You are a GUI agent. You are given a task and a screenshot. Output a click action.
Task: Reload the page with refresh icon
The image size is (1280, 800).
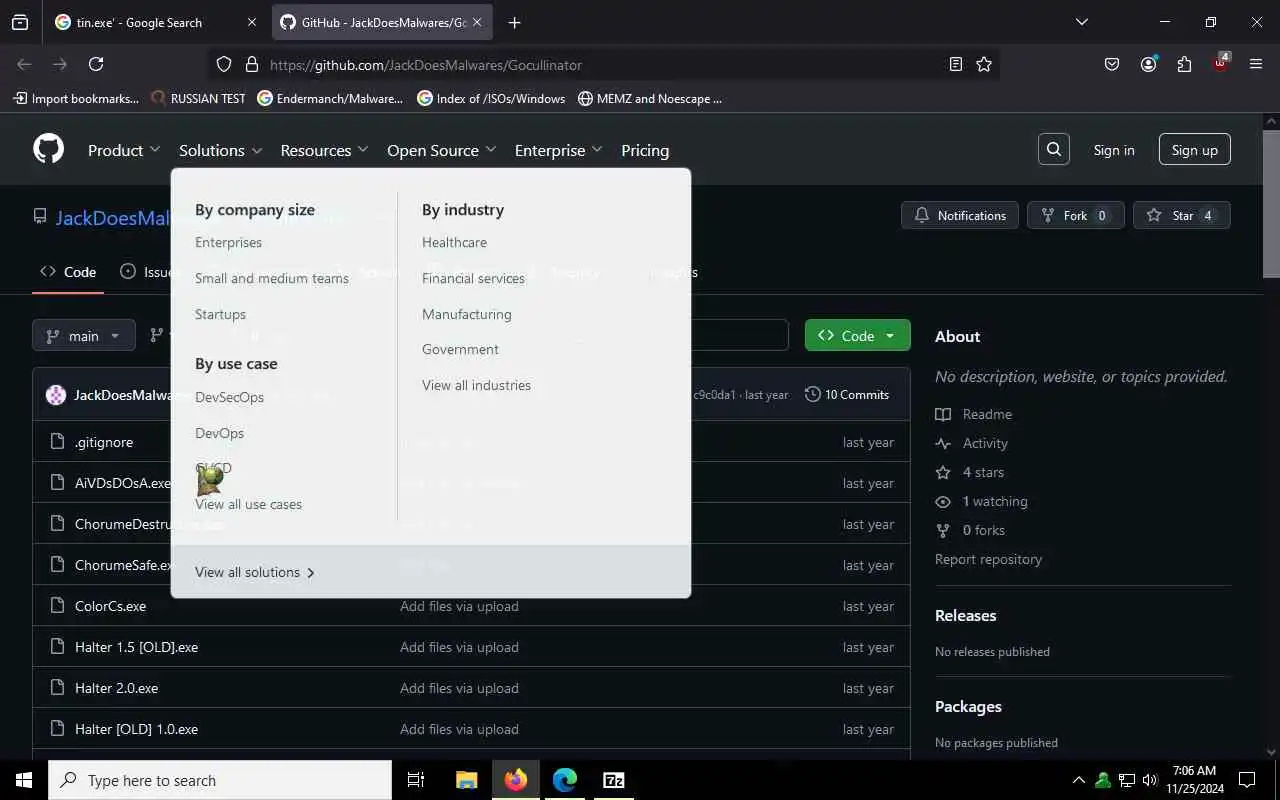pos(96,64)
